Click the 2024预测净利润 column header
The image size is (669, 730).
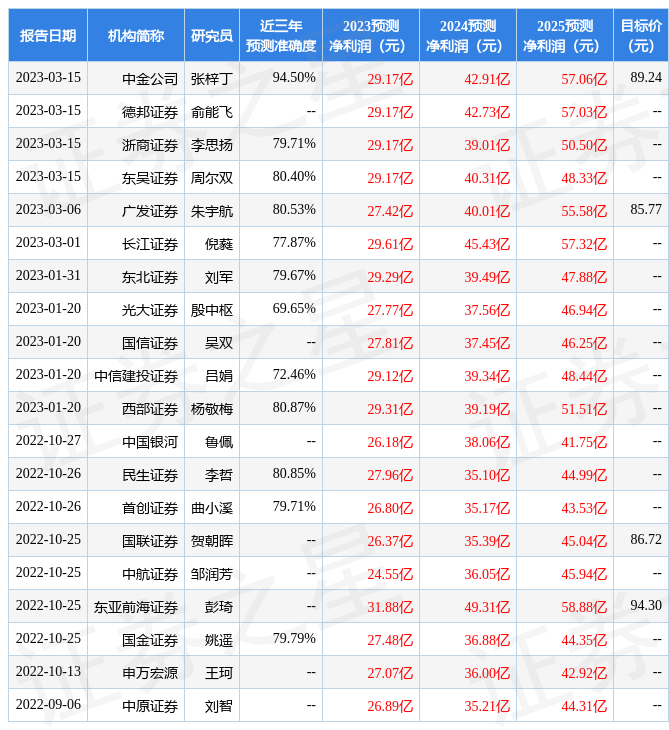[467, 35]
